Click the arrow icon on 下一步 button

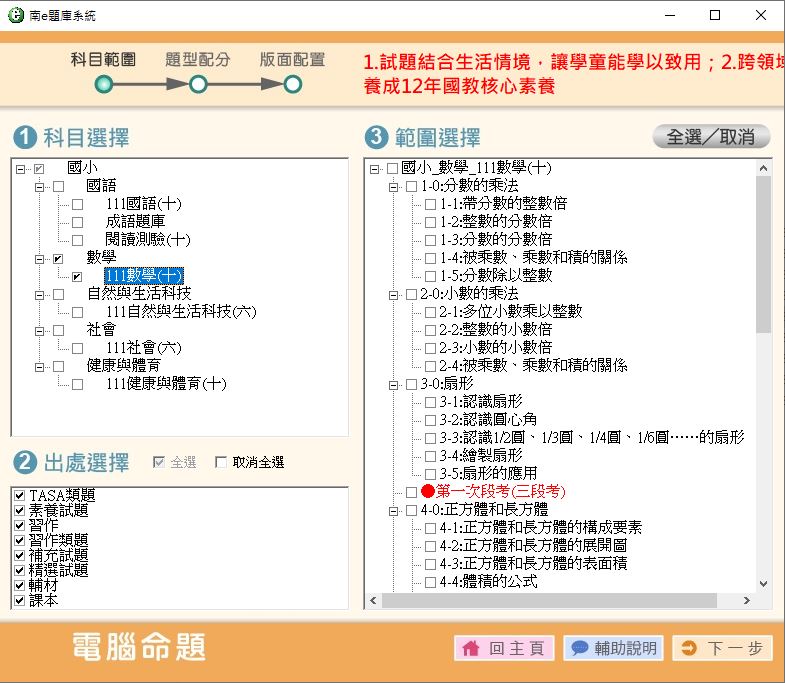pyautogui.click(x=689, y=648)
